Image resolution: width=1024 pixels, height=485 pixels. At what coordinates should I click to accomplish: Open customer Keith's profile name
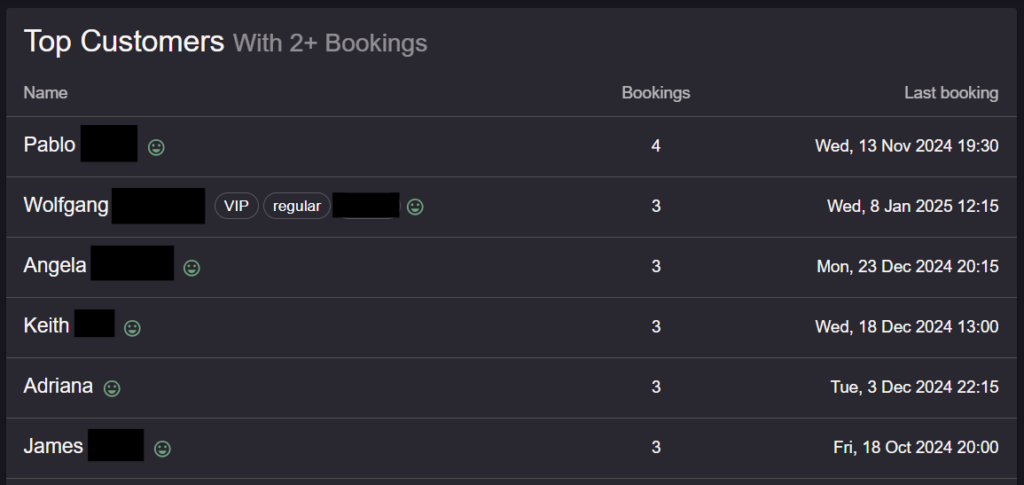click(x=69, y=325)
